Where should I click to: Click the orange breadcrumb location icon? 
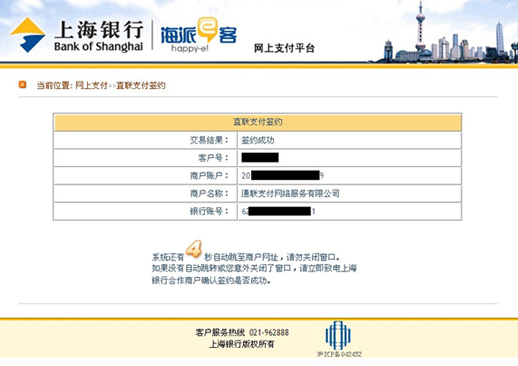coord(22,85)
